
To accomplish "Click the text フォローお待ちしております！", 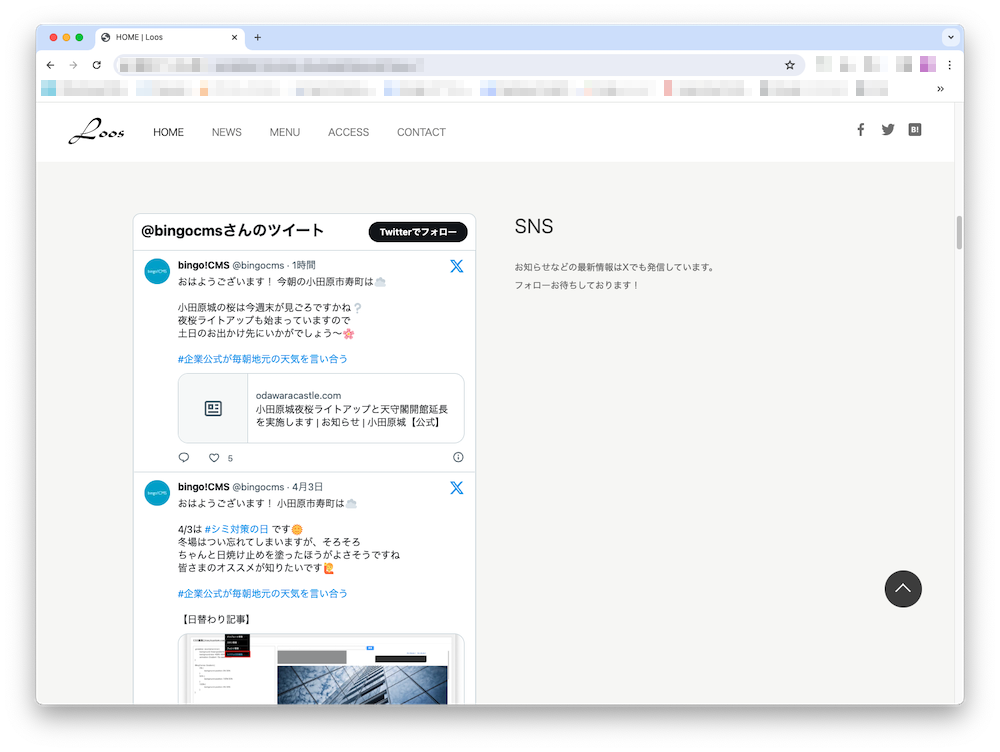I will (577, 285).
